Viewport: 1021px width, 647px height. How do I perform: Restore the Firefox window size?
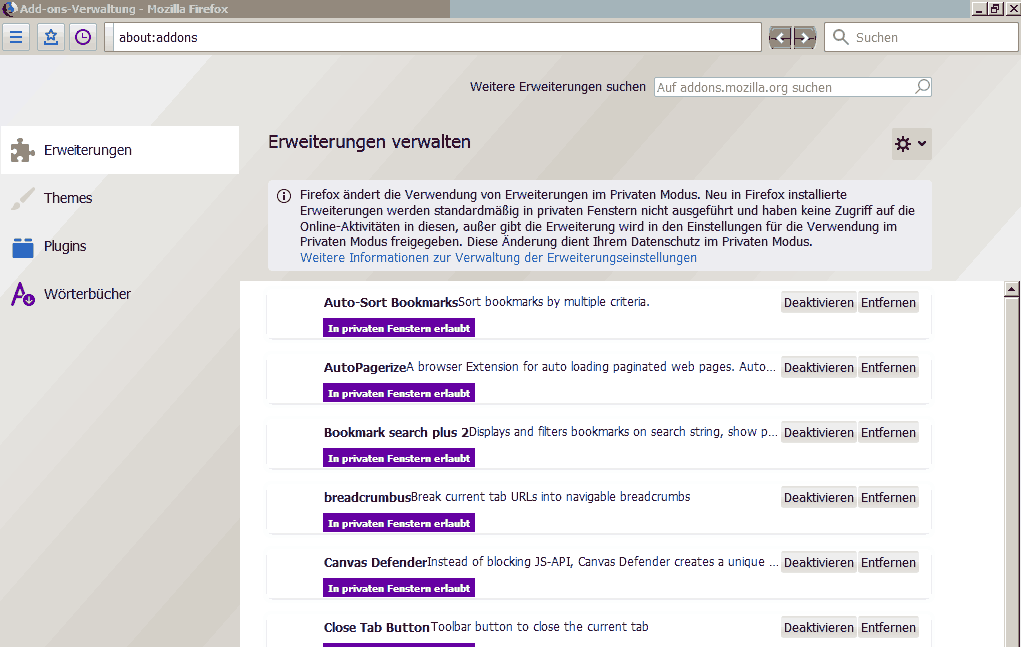[x=996, y=8]
